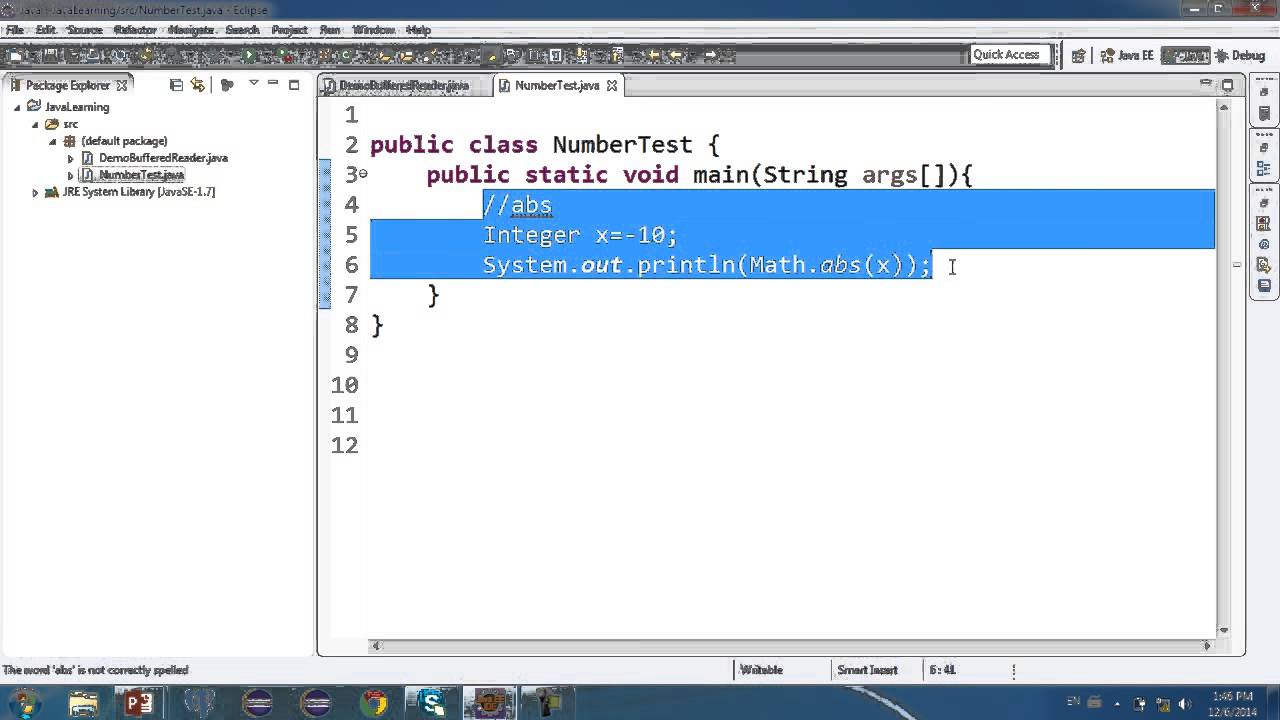
Task: Open the Project menu
Action: (x=290, y=30)
